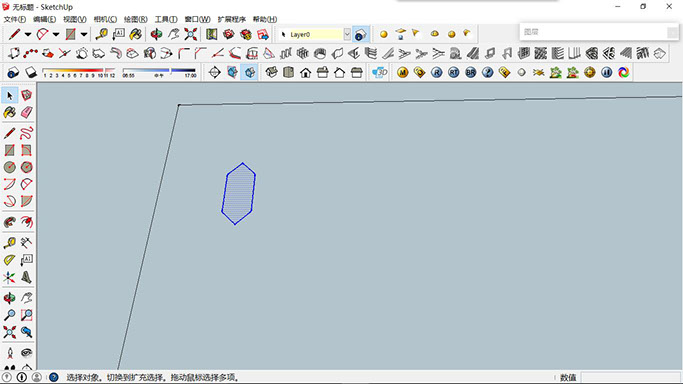Choose the Make Component tool

point(27,95)
